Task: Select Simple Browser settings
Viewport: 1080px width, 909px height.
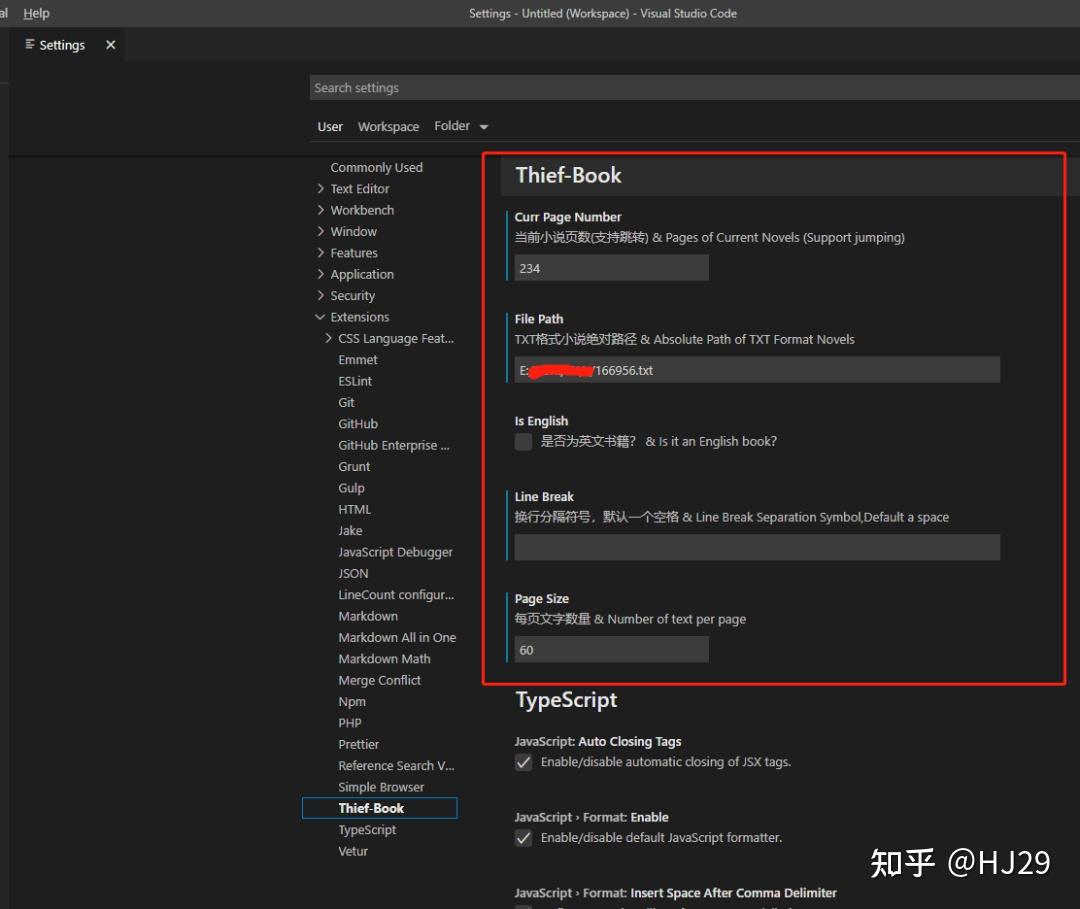Action: click(x=381, y=786)
